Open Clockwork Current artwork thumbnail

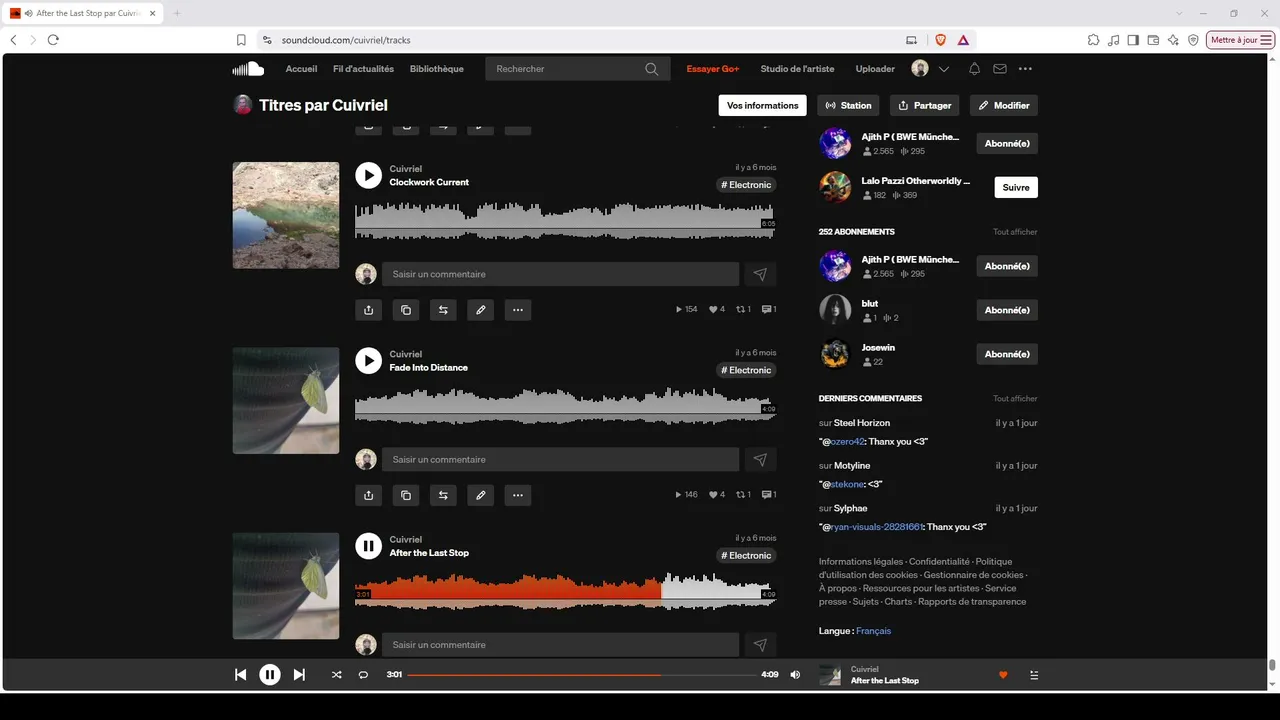point(286,215)
